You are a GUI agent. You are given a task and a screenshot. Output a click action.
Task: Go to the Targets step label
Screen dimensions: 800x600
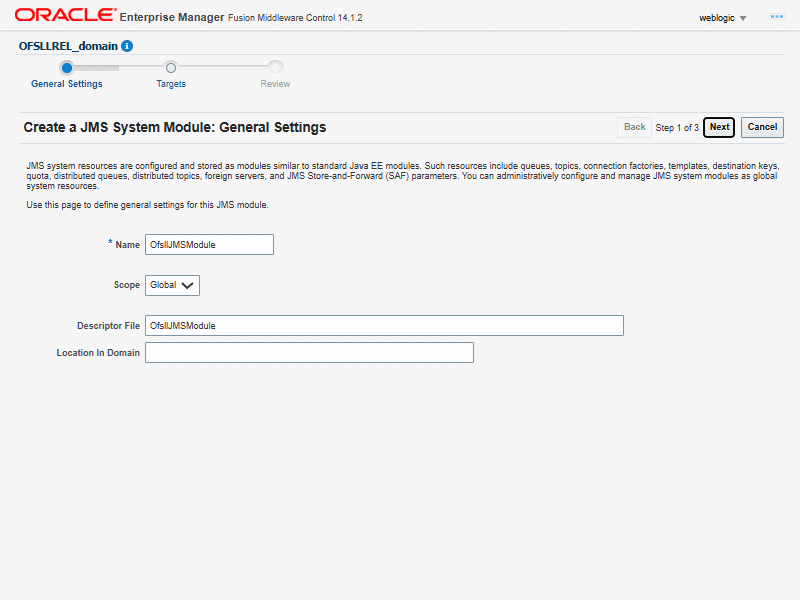(x=171, y=84)
